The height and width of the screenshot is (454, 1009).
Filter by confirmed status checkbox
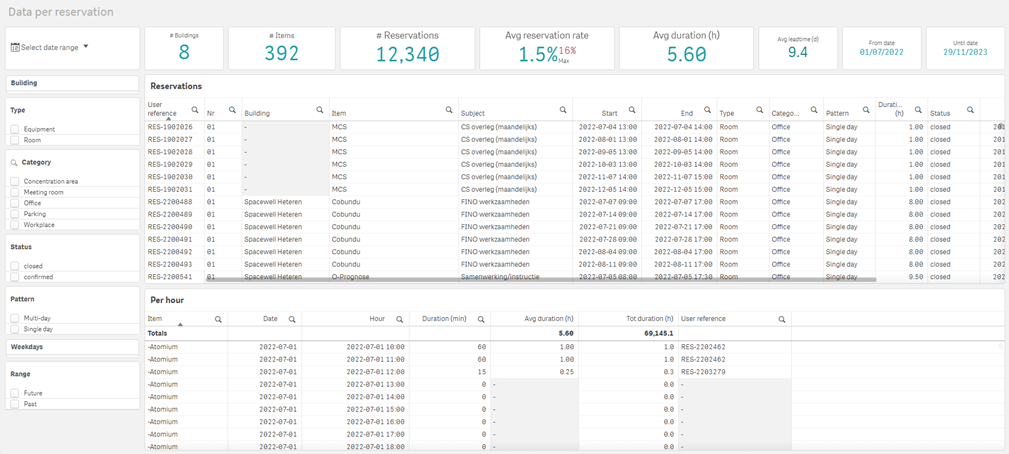pos(15,277)
